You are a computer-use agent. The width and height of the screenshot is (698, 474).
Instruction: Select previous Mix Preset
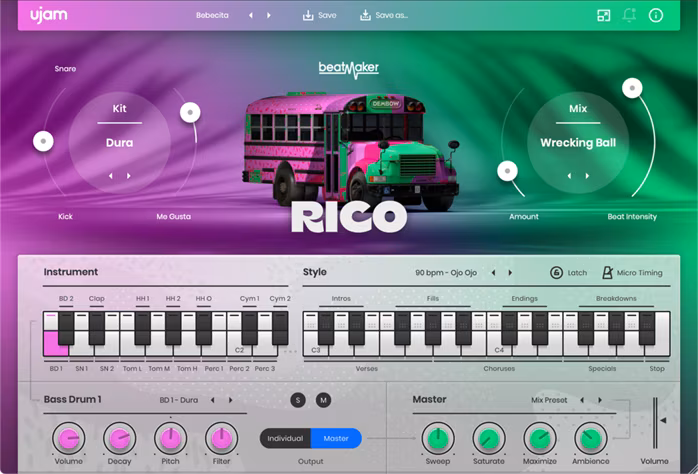pos(582,400)
